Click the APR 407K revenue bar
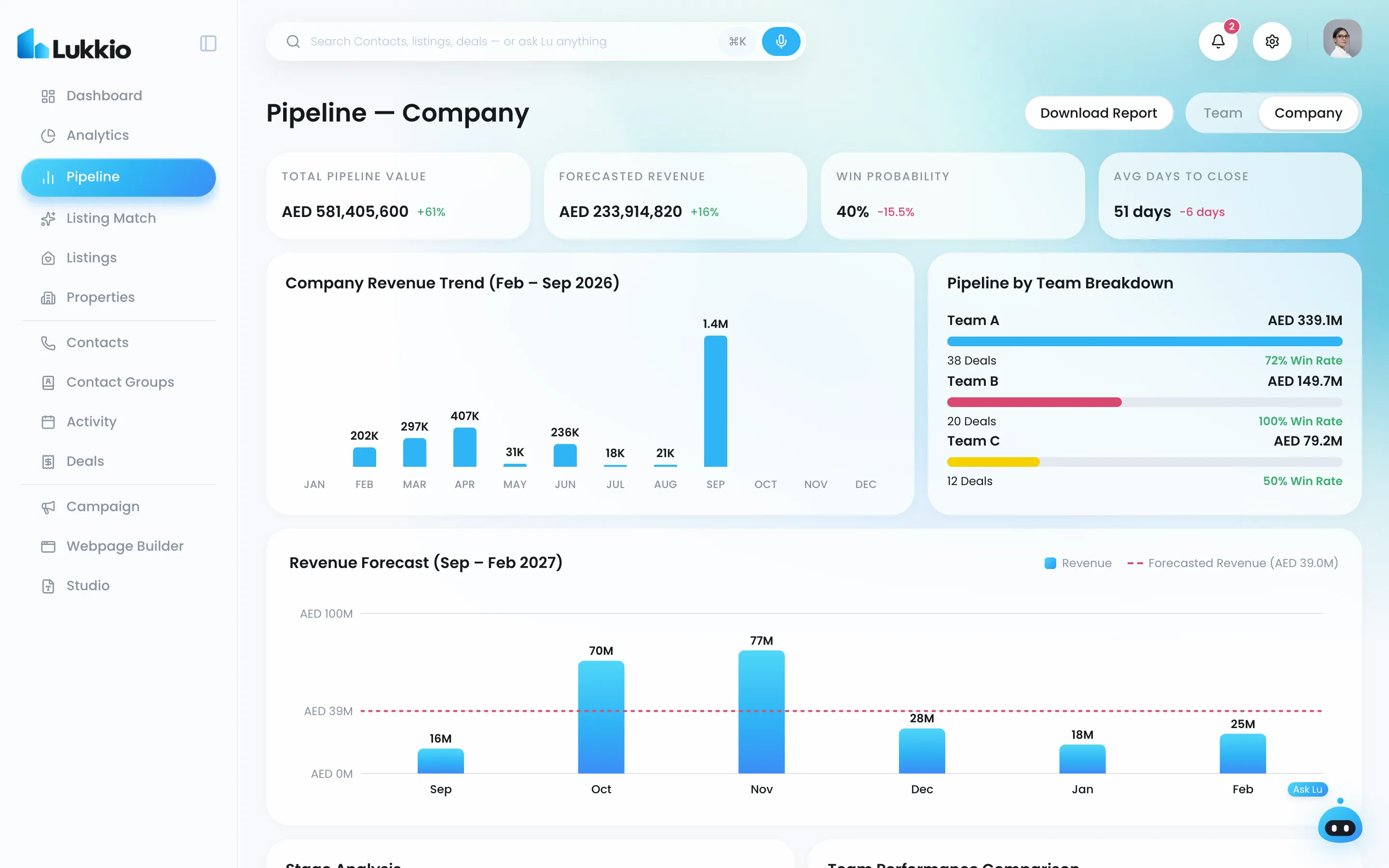 point(464,447)
